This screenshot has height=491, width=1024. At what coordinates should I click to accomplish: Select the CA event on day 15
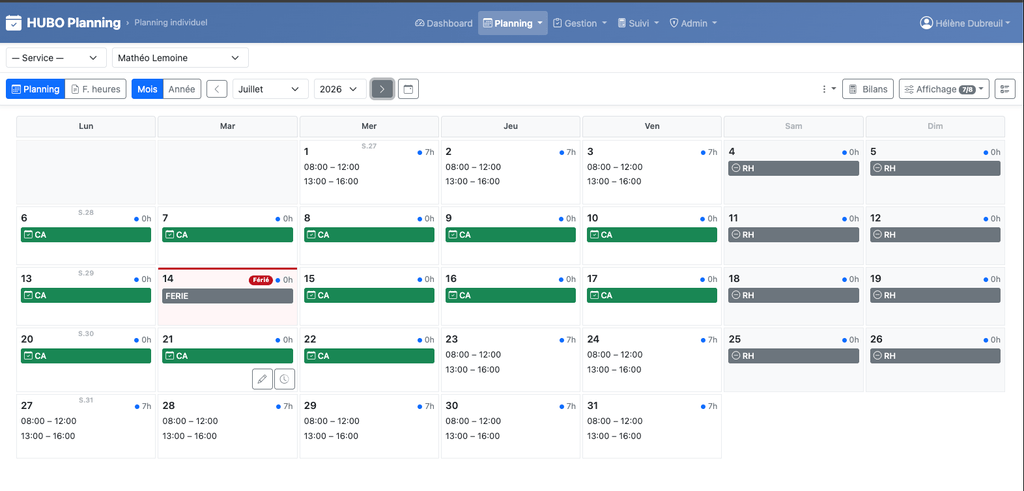click(369, 295)
